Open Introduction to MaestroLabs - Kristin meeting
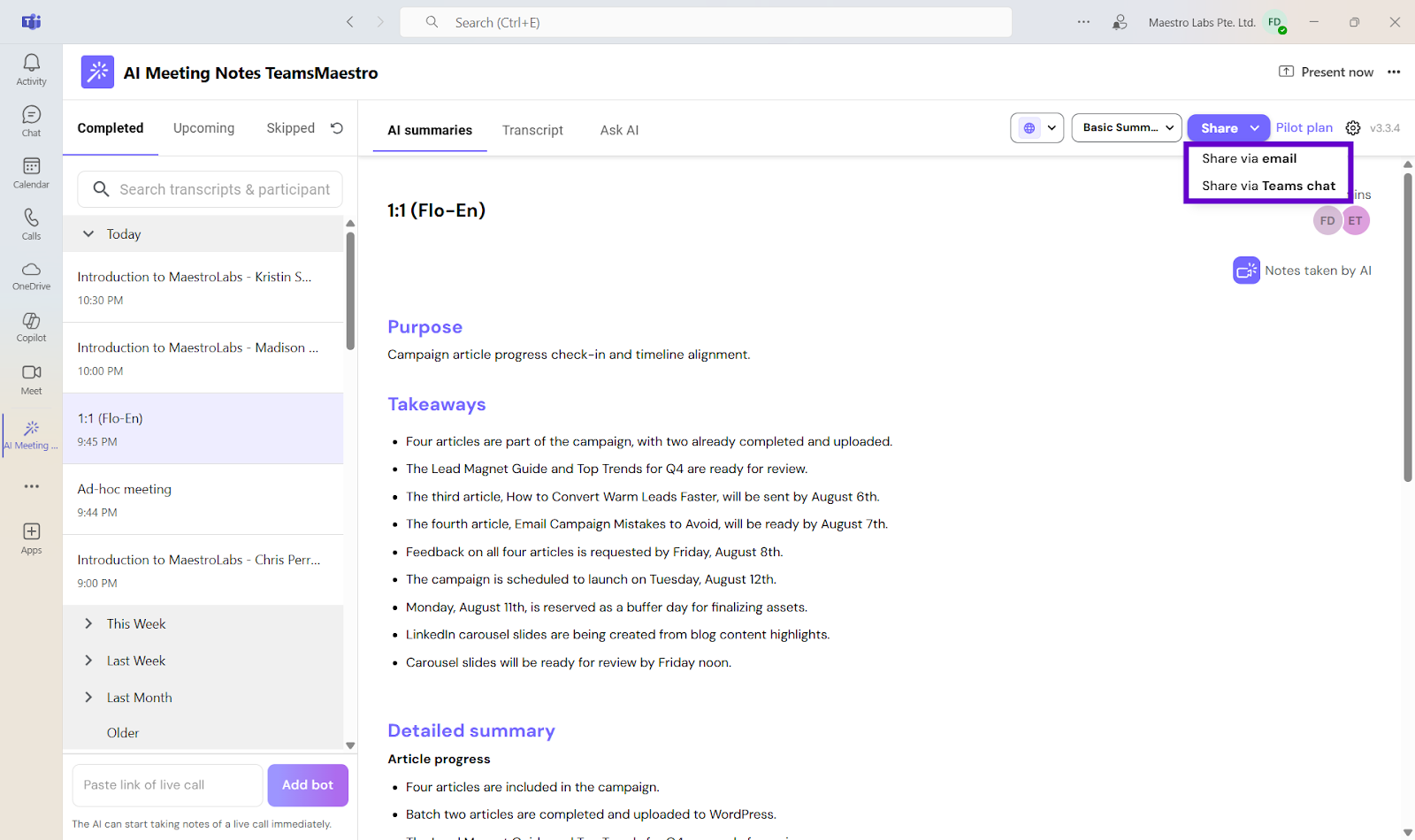1415x840 pixels. point(203,287)
